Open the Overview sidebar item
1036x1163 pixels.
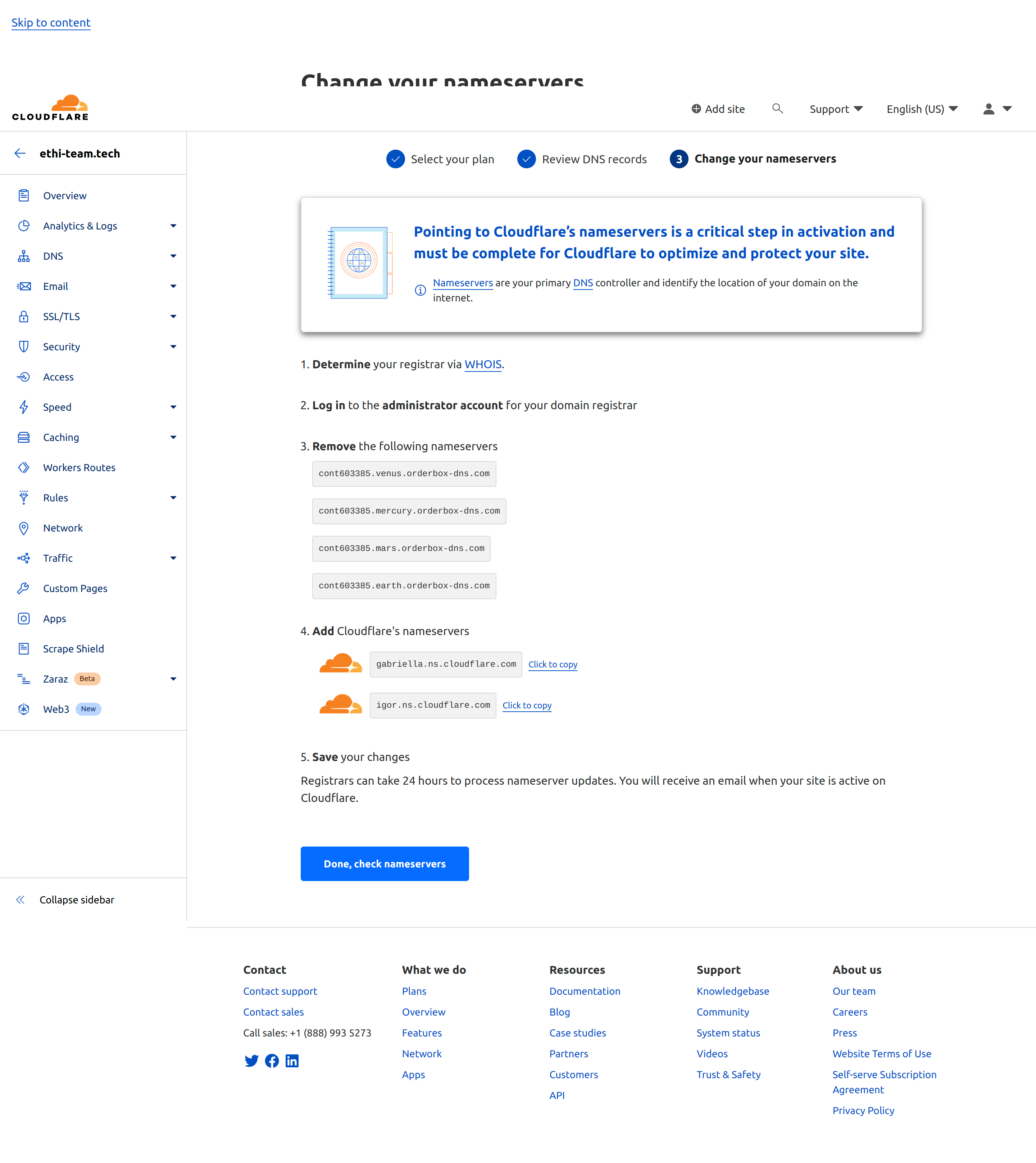coord(94,195)
